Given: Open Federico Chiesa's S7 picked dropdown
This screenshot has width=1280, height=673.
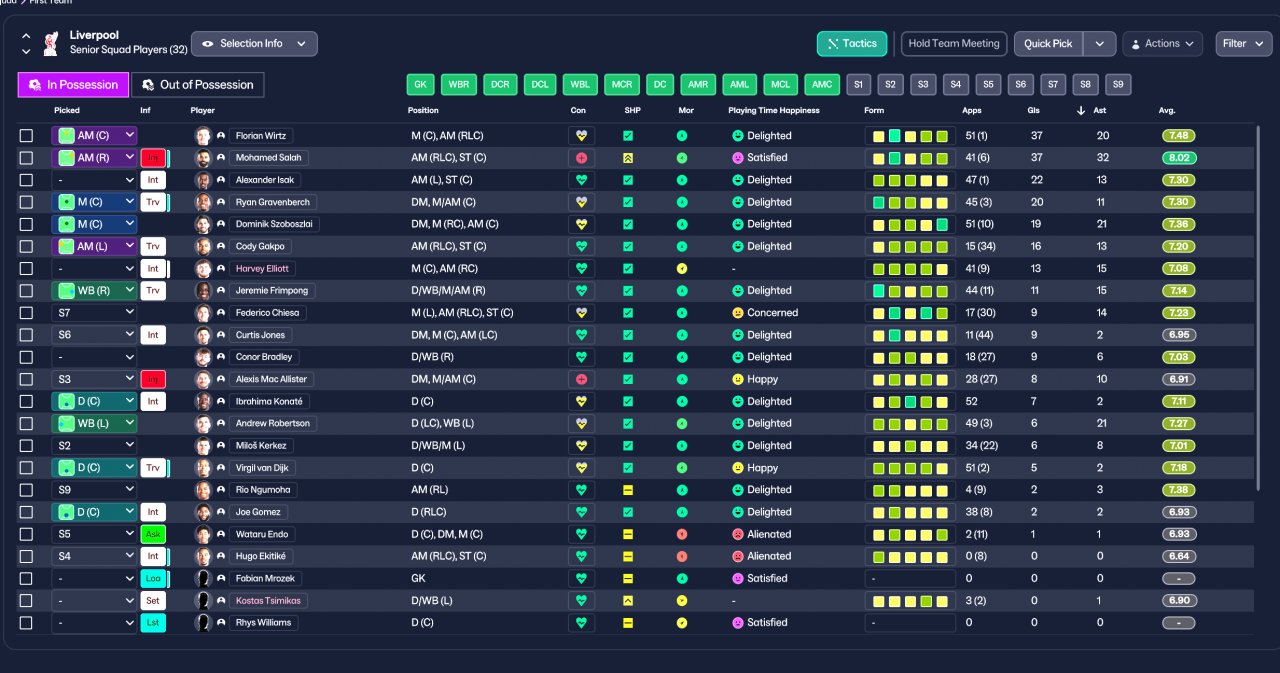Looking at the screenshot, I should [x=94, y=313].
